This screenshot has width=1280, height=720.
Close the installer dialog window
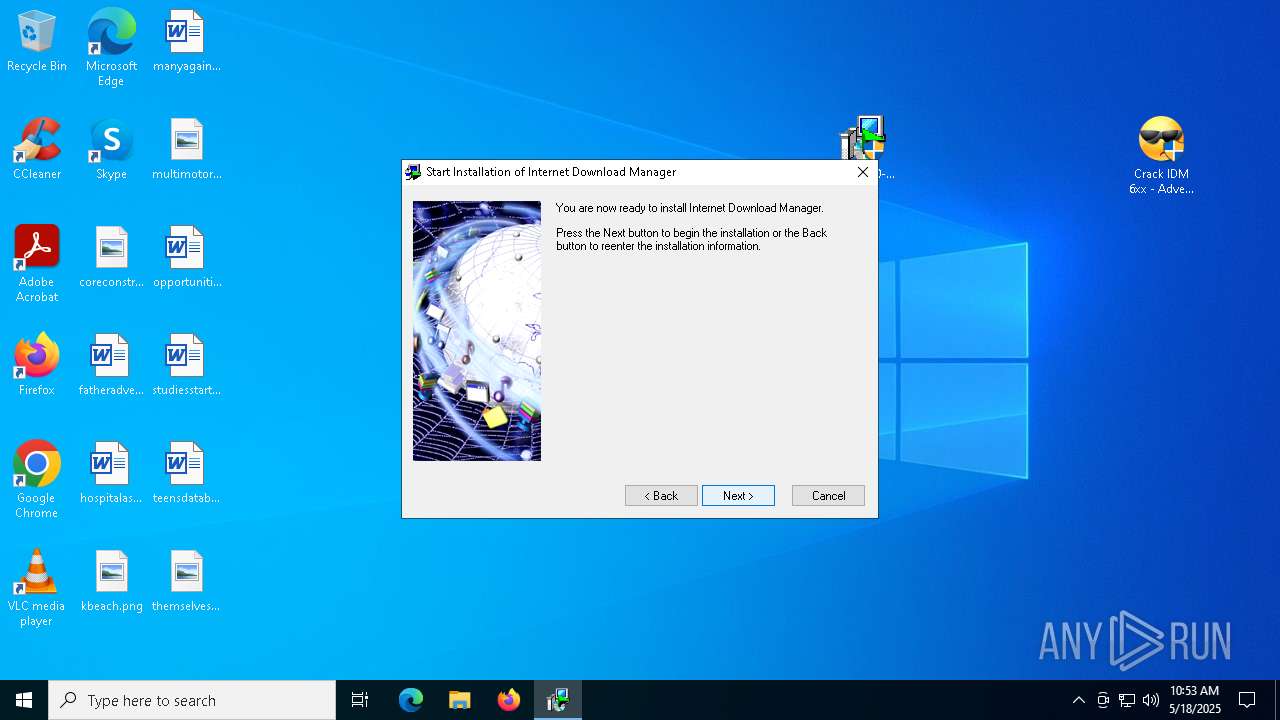click(x=862, y=172)
